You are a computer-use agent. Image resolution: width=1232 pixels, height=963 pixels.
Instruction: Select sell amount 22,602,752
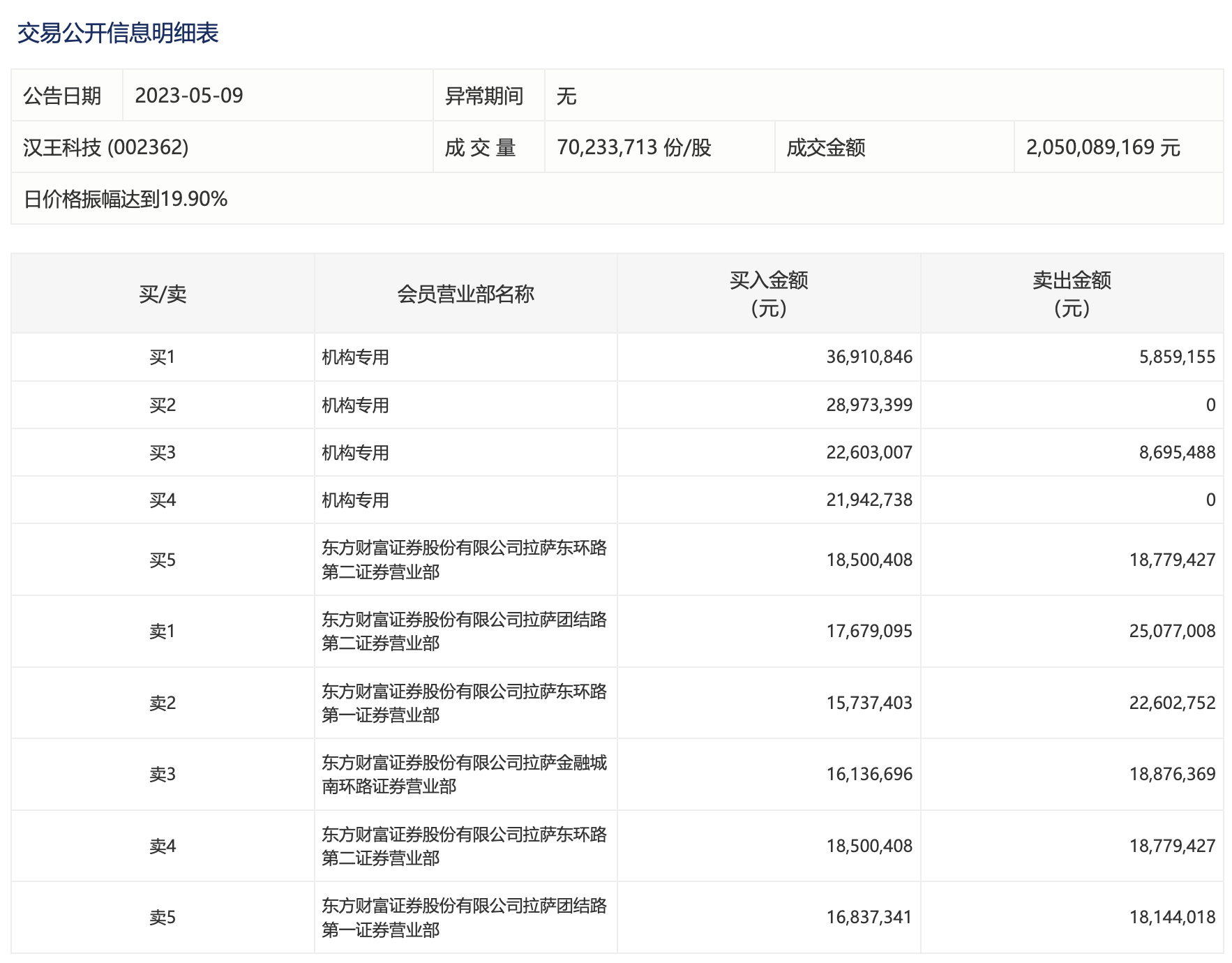pyautogui.click(x=1173, y=703)
